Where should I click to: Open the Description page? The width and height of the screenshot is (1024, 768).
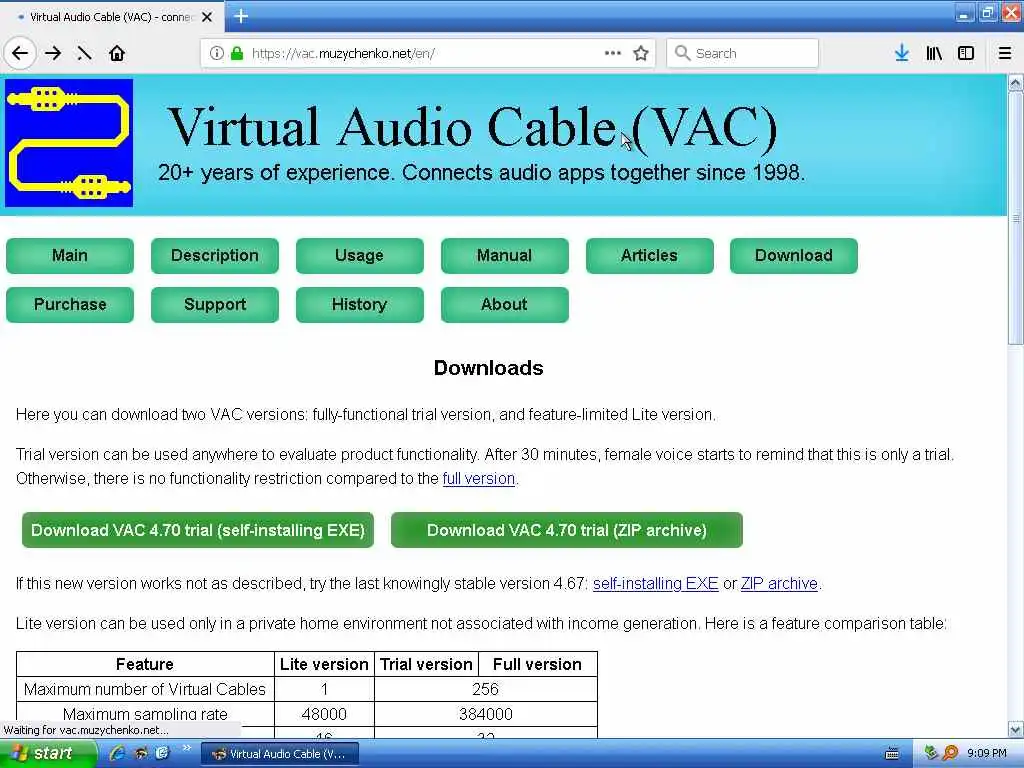215,255
